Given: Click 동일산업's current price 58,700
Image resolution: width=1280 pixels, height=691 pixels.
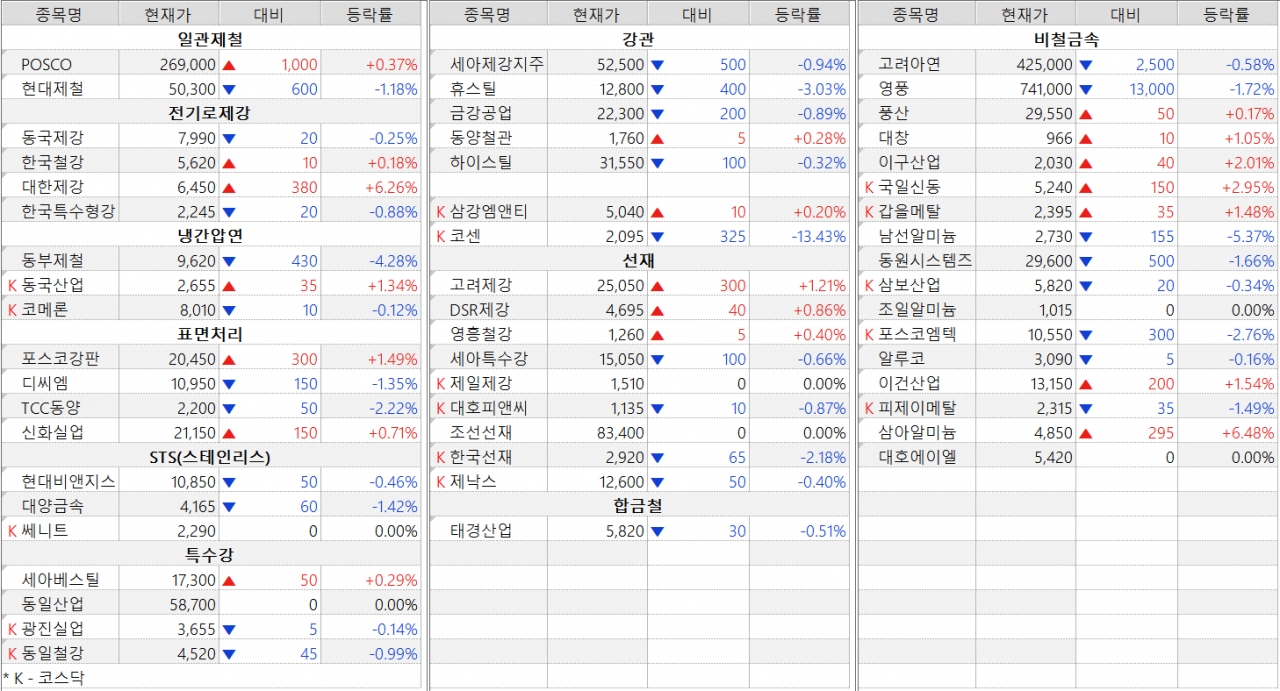Looking at the screenshot, I should 191,605.
